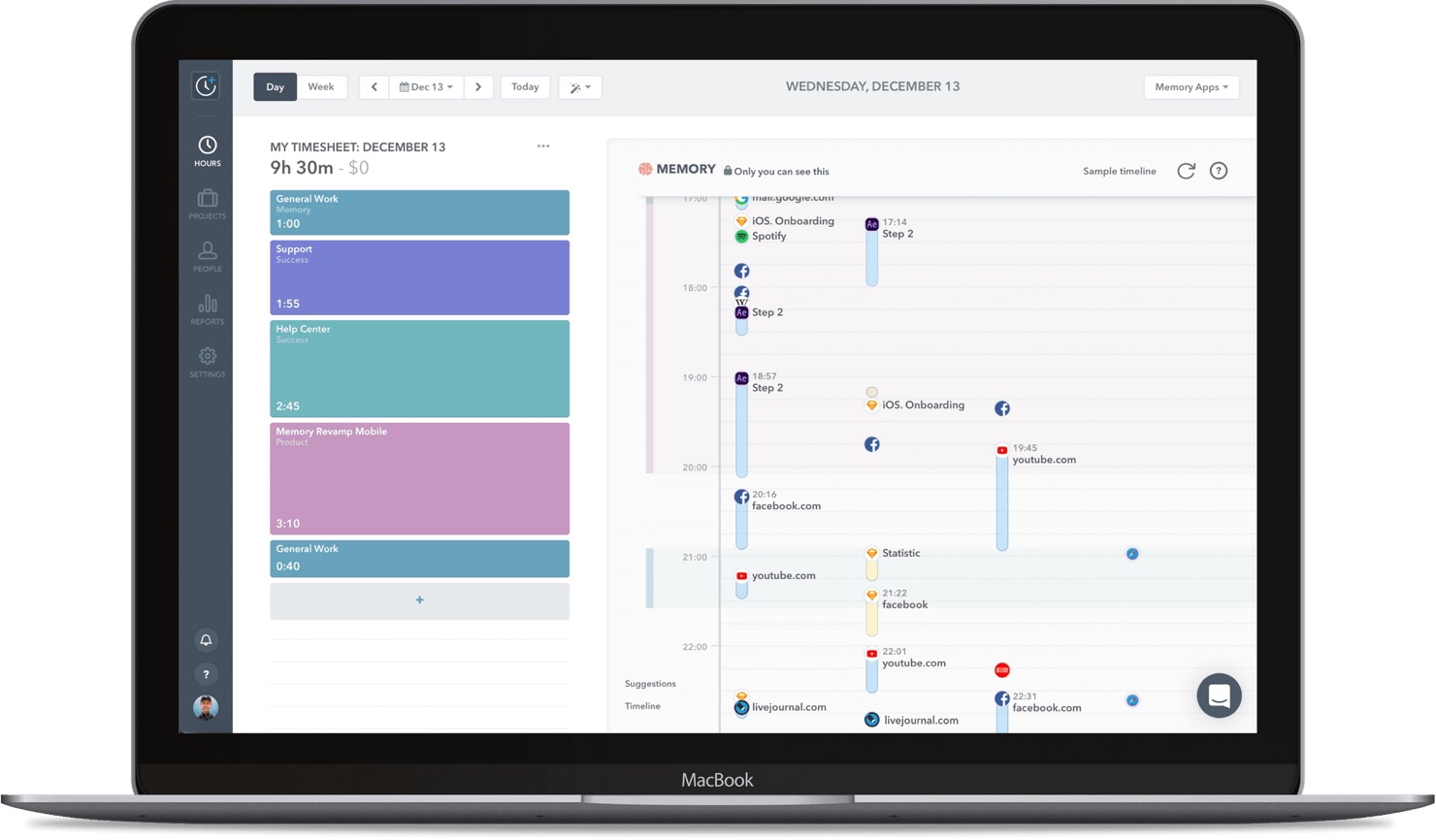
Task: Open the Reports bar-chart icon
Action: coord(207,303)
